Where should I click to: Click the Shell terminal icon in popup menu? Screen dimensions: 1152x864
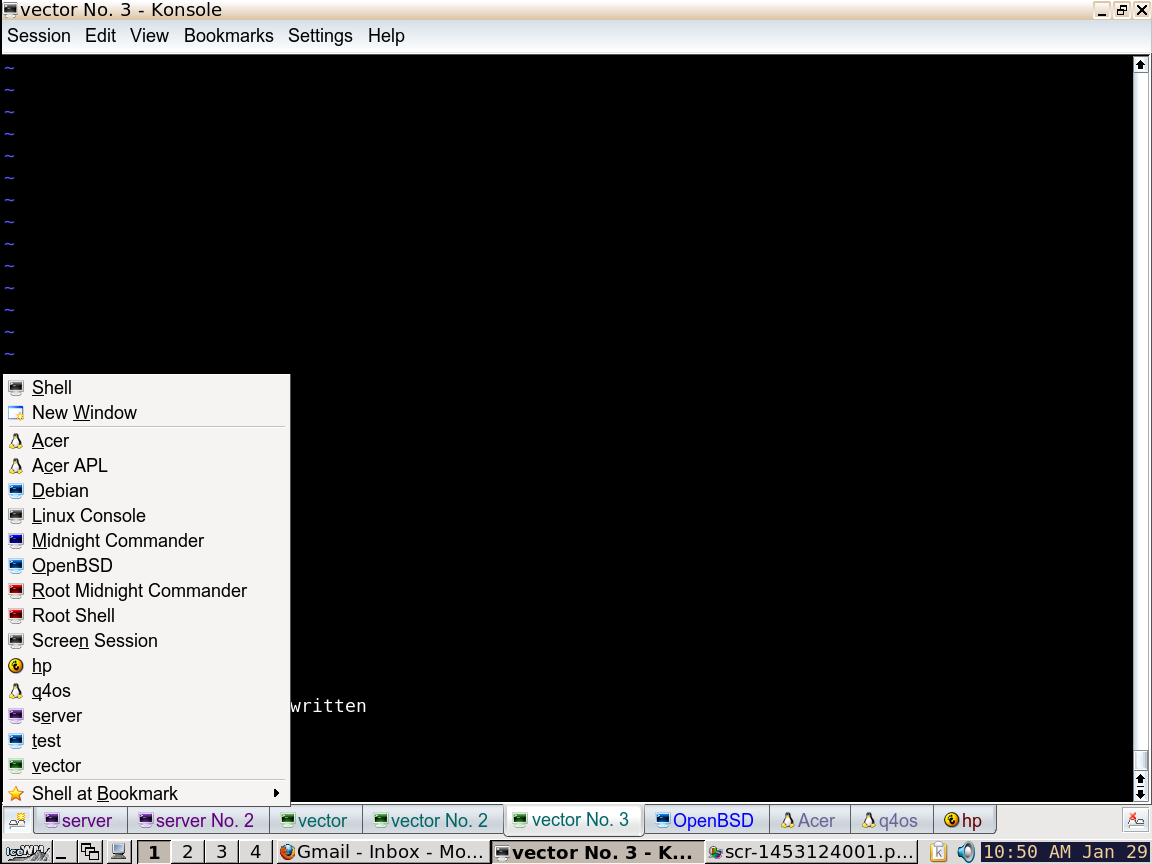(16, 387)
